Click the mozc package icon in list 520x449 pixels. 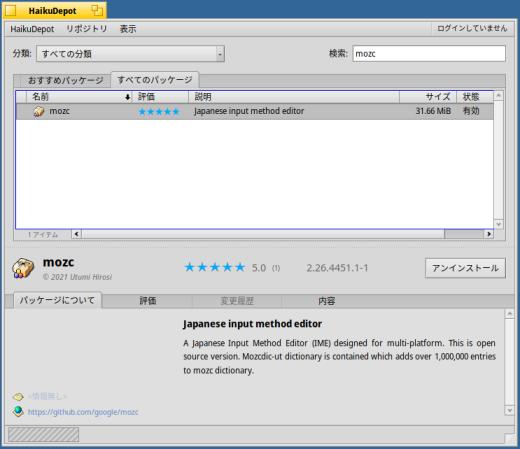tap(39, 111)
